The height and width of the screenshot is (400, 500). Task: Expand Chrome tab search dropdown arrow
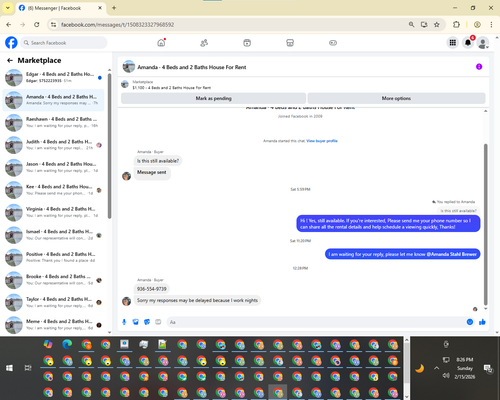click(8, 8)
